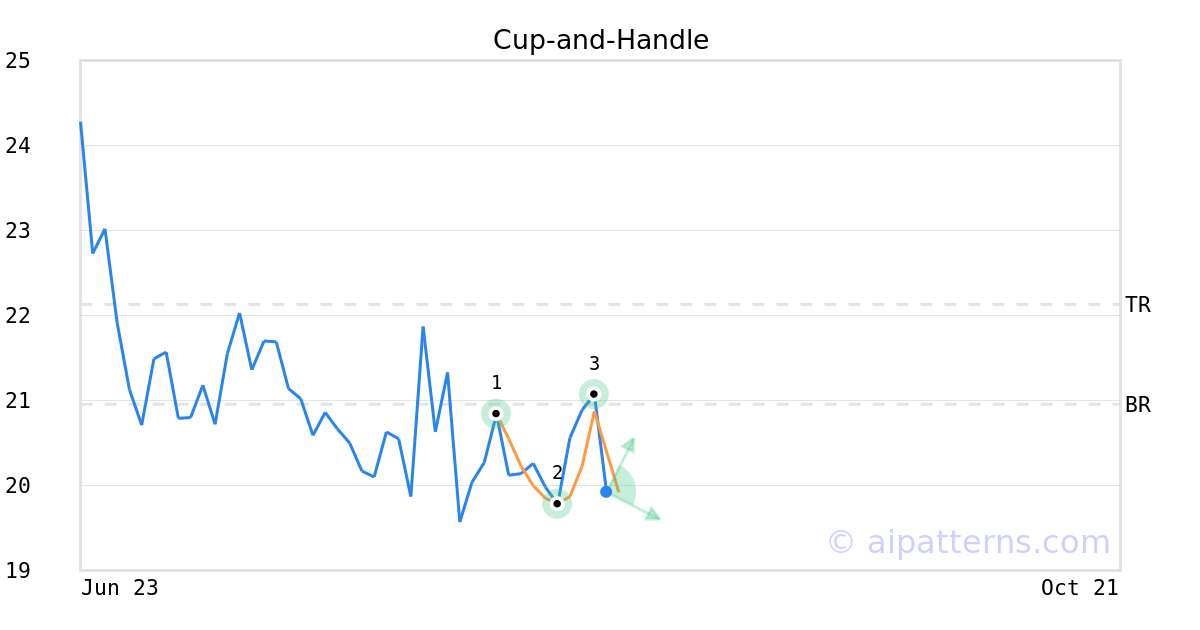
Task: Click the 19 price axis label
Action: 18,571
